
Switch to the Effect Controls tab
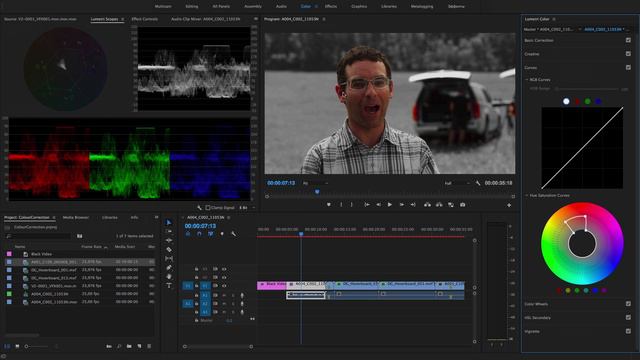[144, 19]
